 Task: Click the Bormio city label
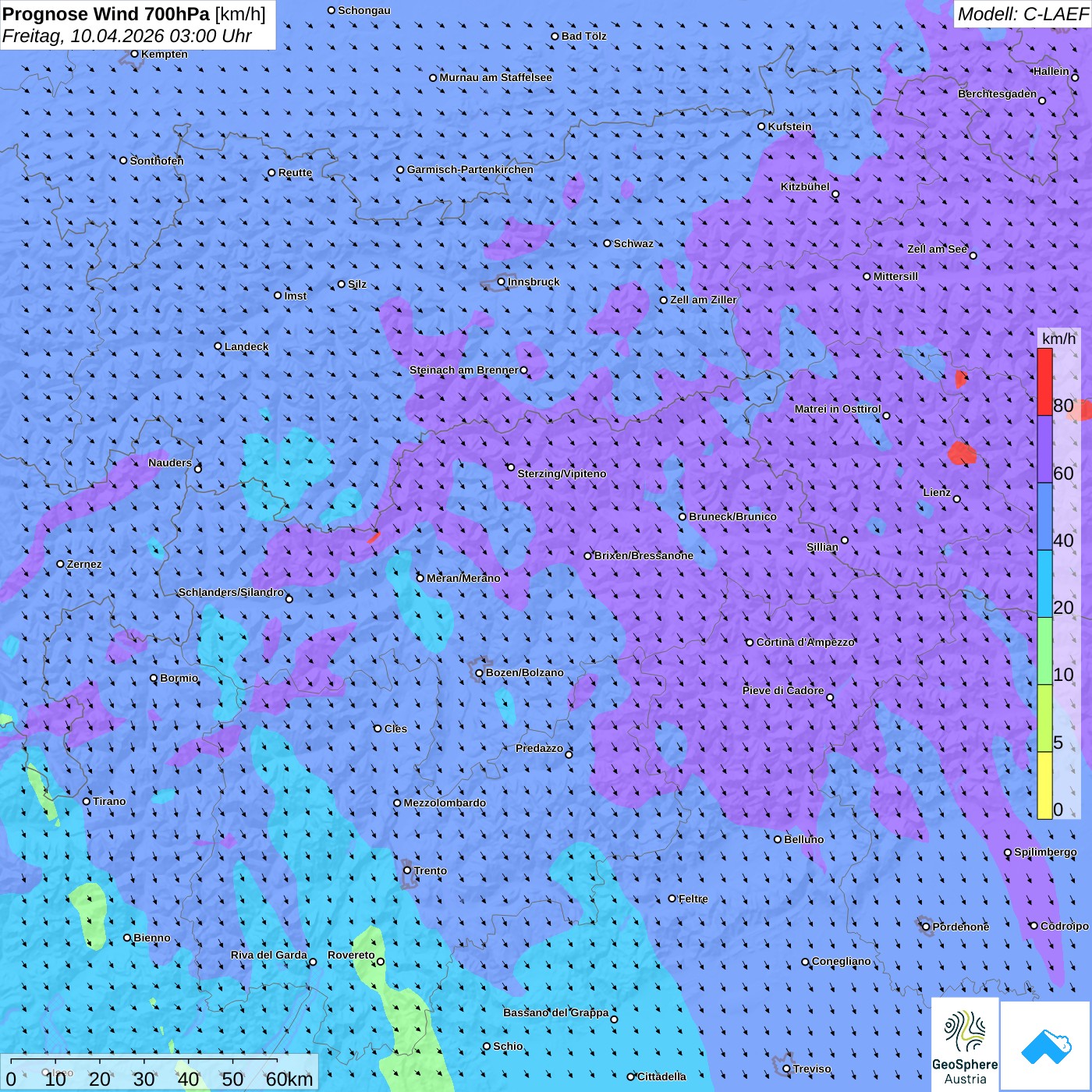pos(179,678)
